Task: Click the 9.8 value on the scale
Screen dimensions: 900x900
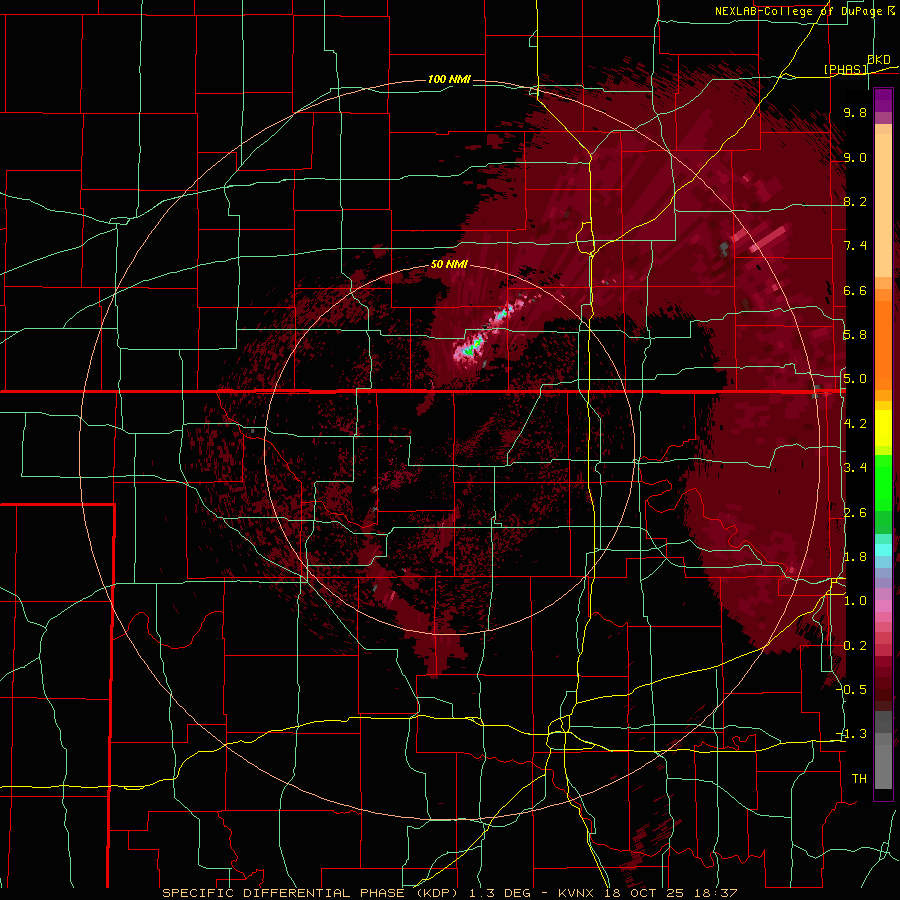Action: coord(855,113)
